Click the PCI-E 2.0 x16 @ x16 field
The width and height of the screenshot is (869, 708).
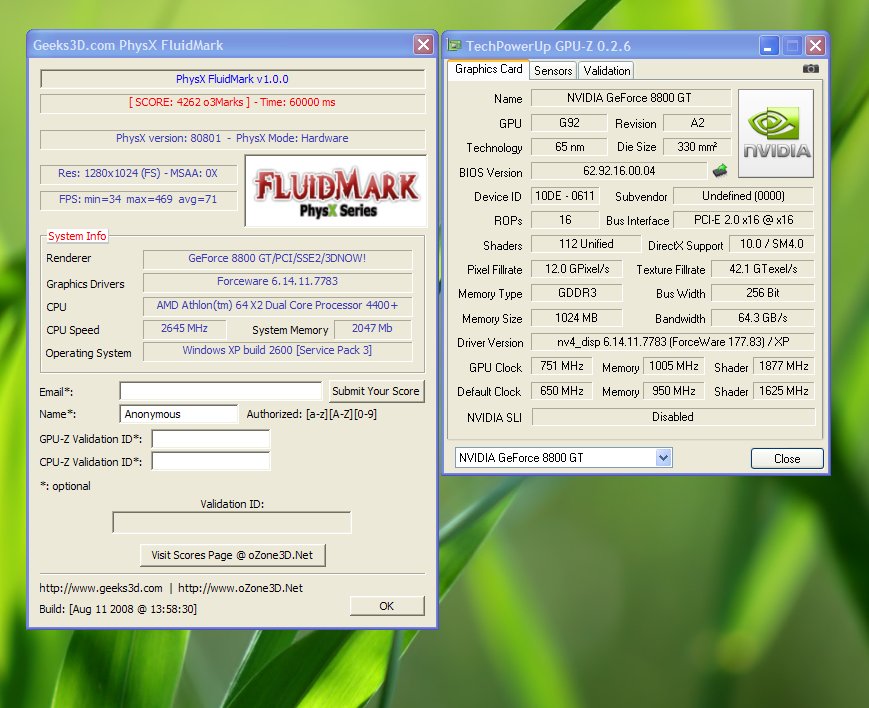[743, 220]
